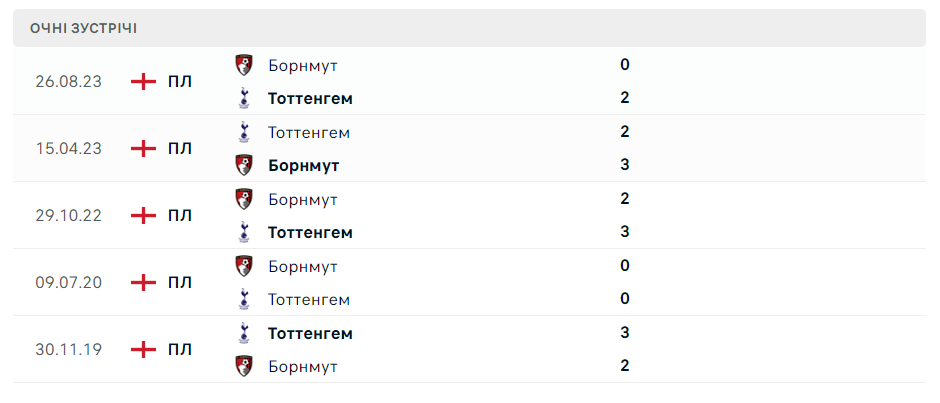Click Tottenham crest in 26.08.23 match
The image size is (940, 403).
[x=243, y=98]
